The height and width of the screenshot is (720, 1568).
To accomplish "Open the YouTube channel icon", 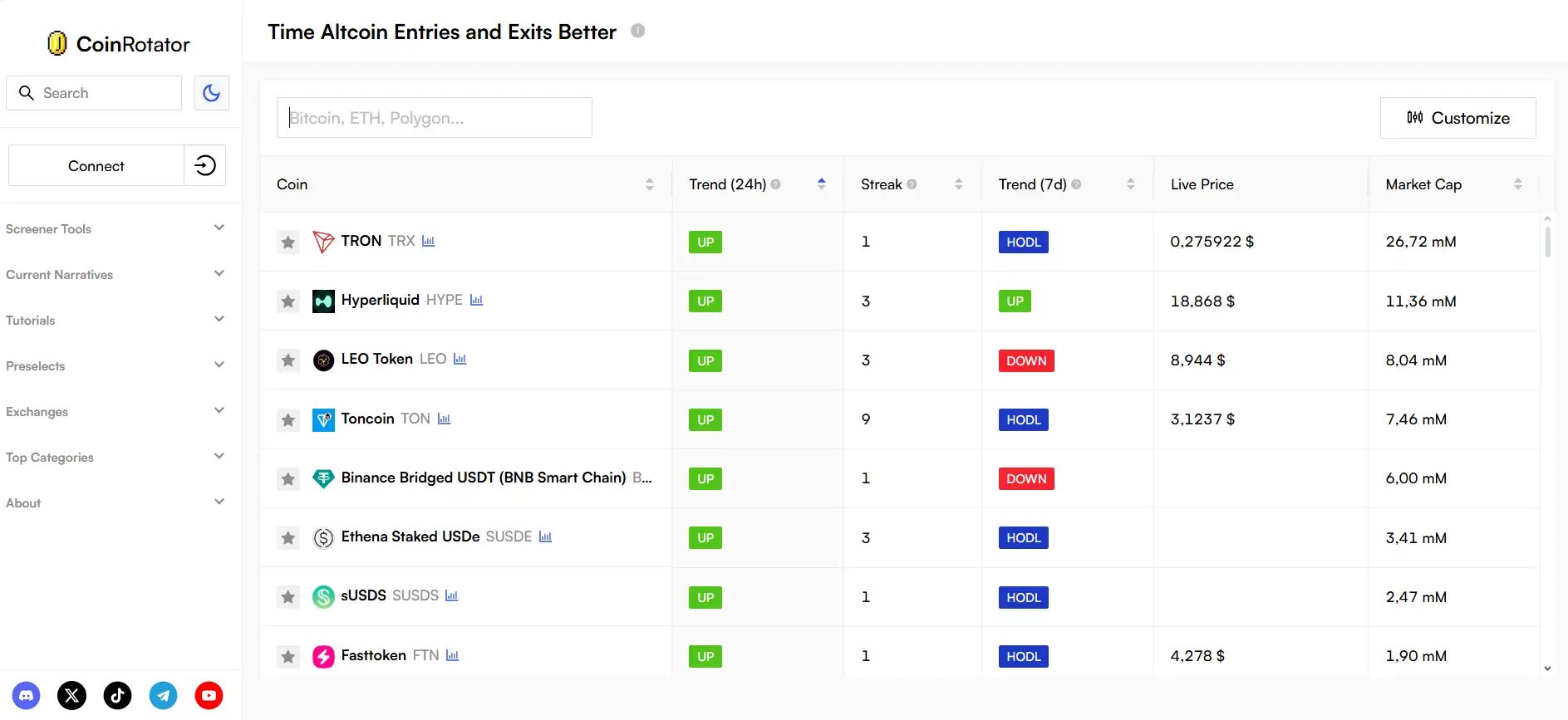I will (209, 695).
